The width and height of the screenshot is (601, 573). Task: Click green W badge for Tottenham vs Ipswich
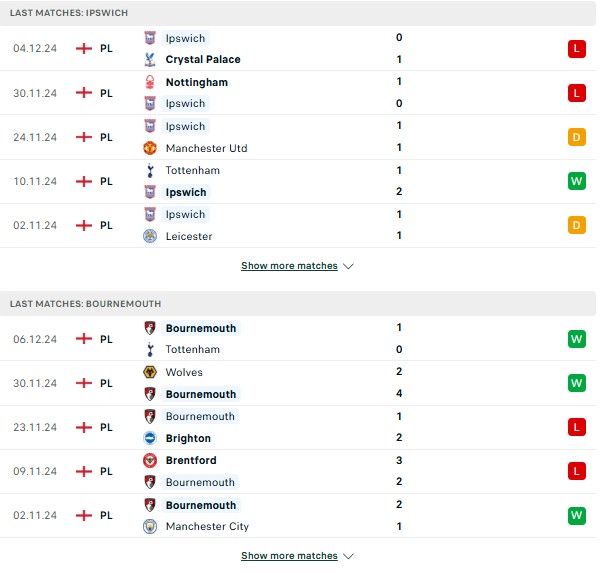pyautogui.click(x=576, y=181)
